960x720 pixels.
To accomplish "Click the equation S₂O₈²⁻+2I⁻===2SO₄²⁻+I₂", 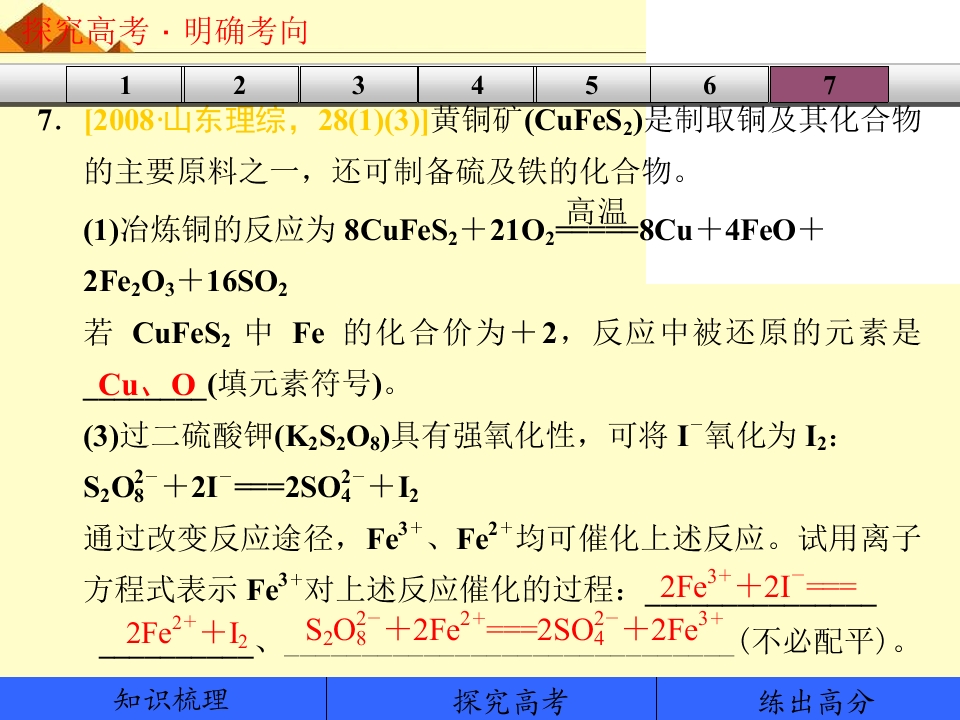I will [251, 487].
